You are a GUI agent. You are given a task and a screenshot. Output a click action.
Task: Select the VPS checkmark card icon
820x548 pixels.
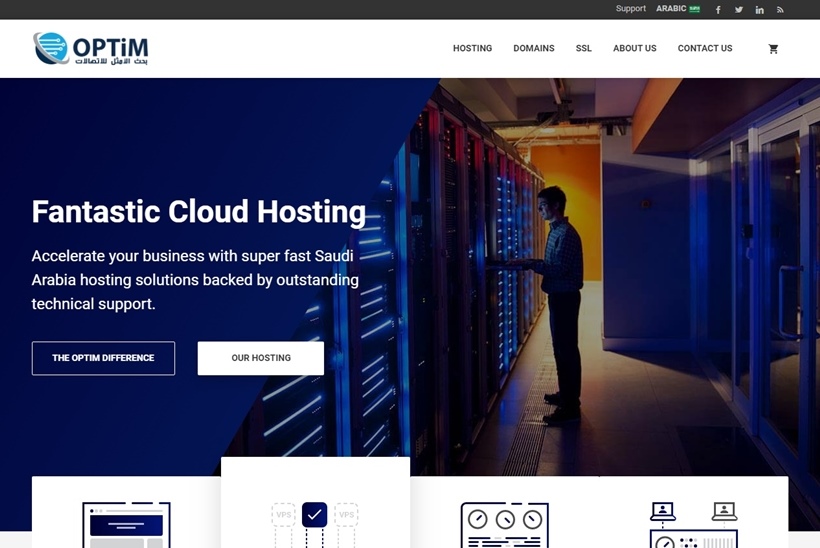tap(315, 524)
